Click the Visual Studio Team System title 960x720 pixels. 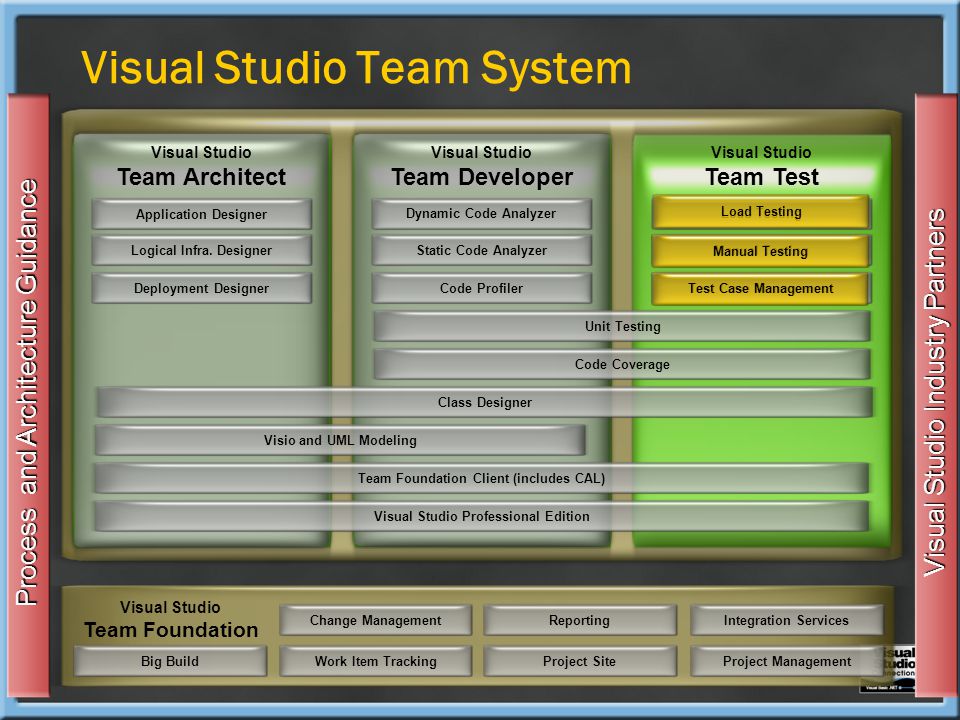[356, 67]
